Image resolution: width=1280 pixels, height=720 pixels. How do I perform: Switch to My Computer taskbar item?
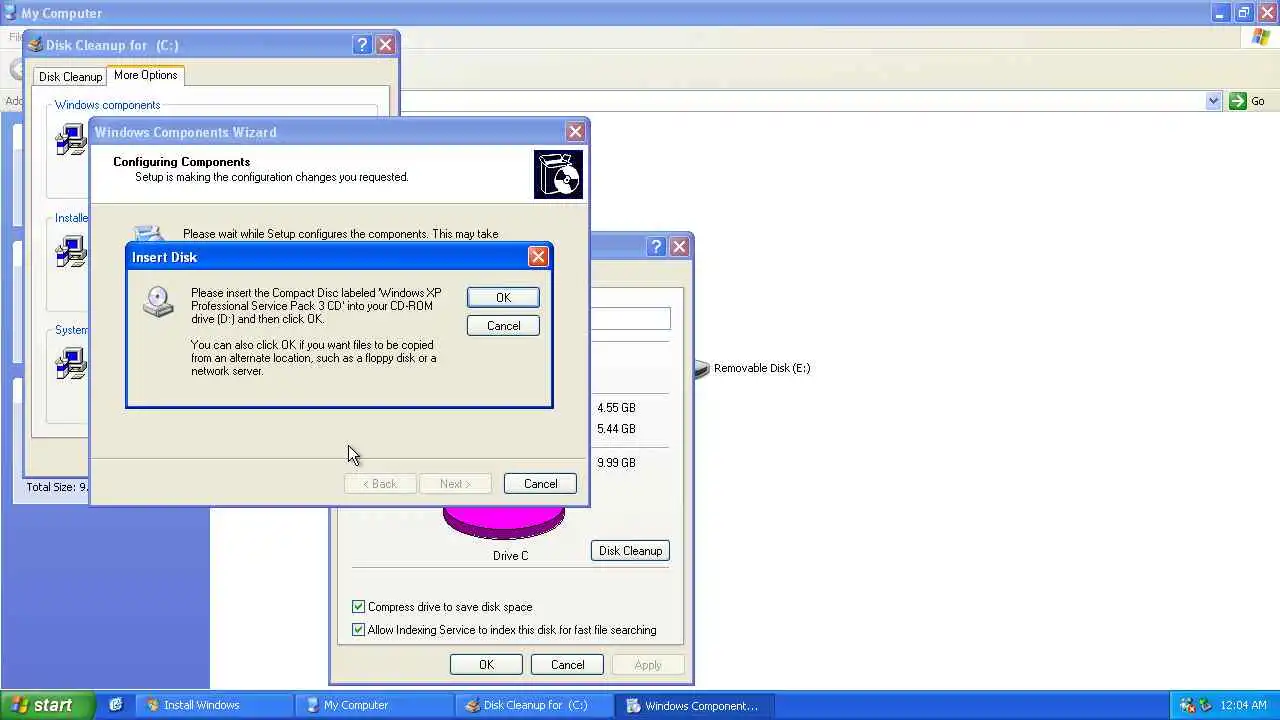(x=374, y=705)
